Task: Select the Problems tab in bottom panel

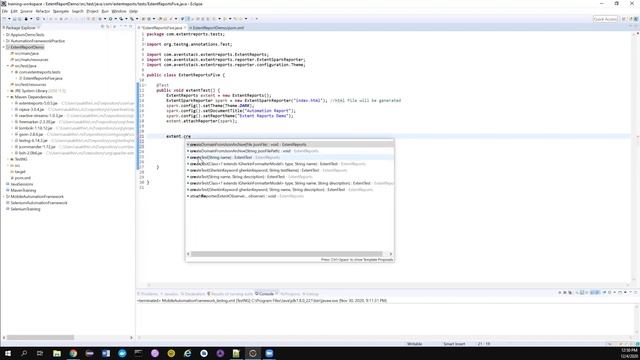Action: pos(148,293)
